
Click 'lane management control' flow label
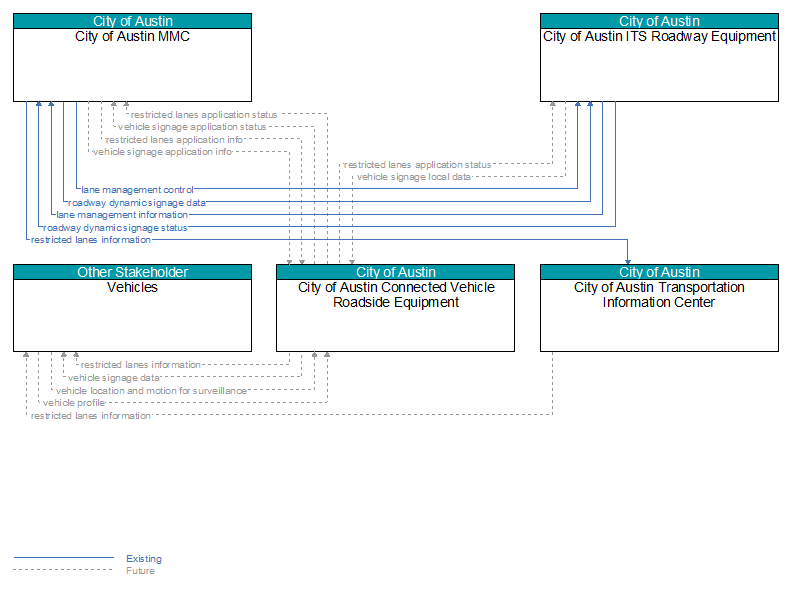pyautogui.click(x=137, y=190)
